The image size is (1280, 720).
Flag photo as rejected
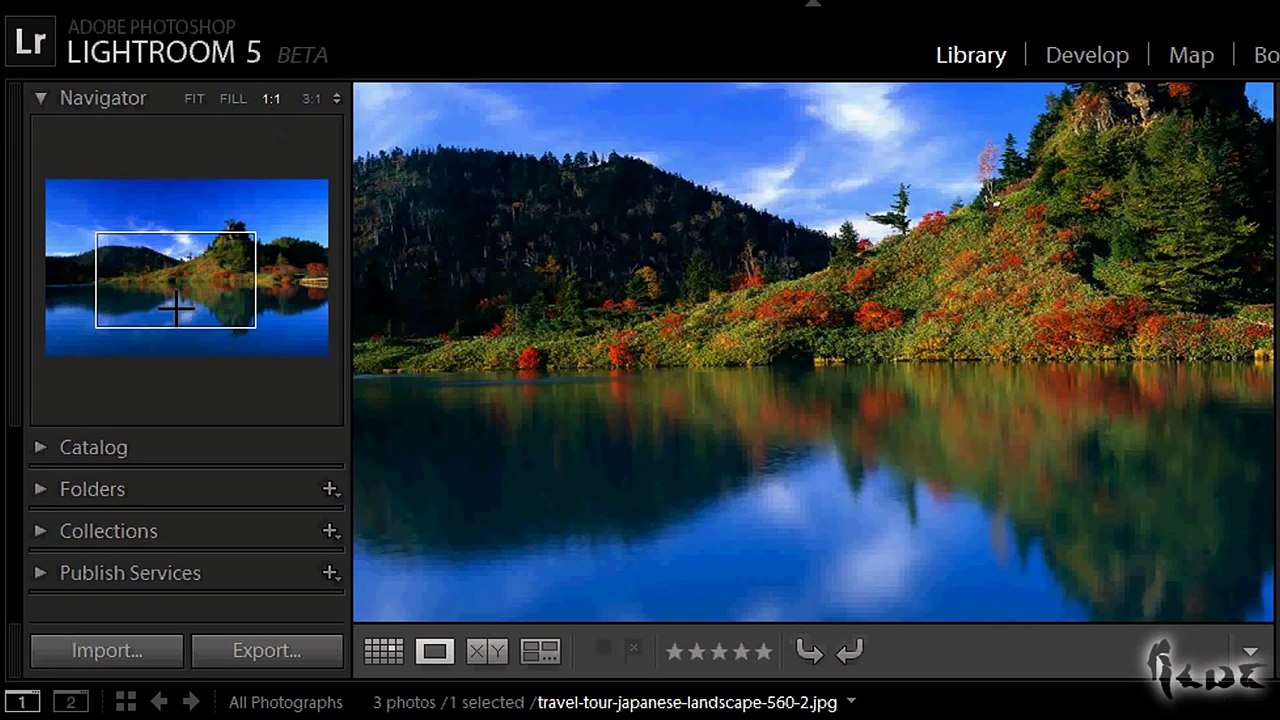pos(633,648)
